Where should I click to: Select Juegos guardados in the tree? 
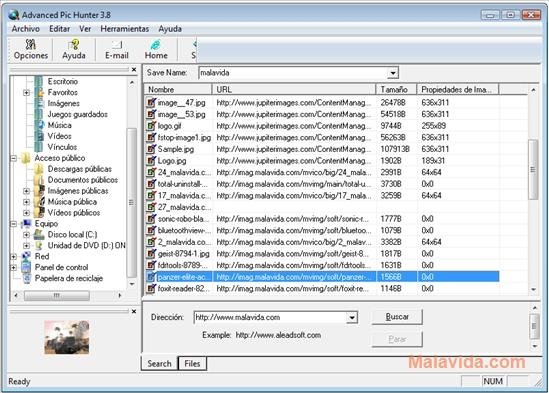coord(77,114)
